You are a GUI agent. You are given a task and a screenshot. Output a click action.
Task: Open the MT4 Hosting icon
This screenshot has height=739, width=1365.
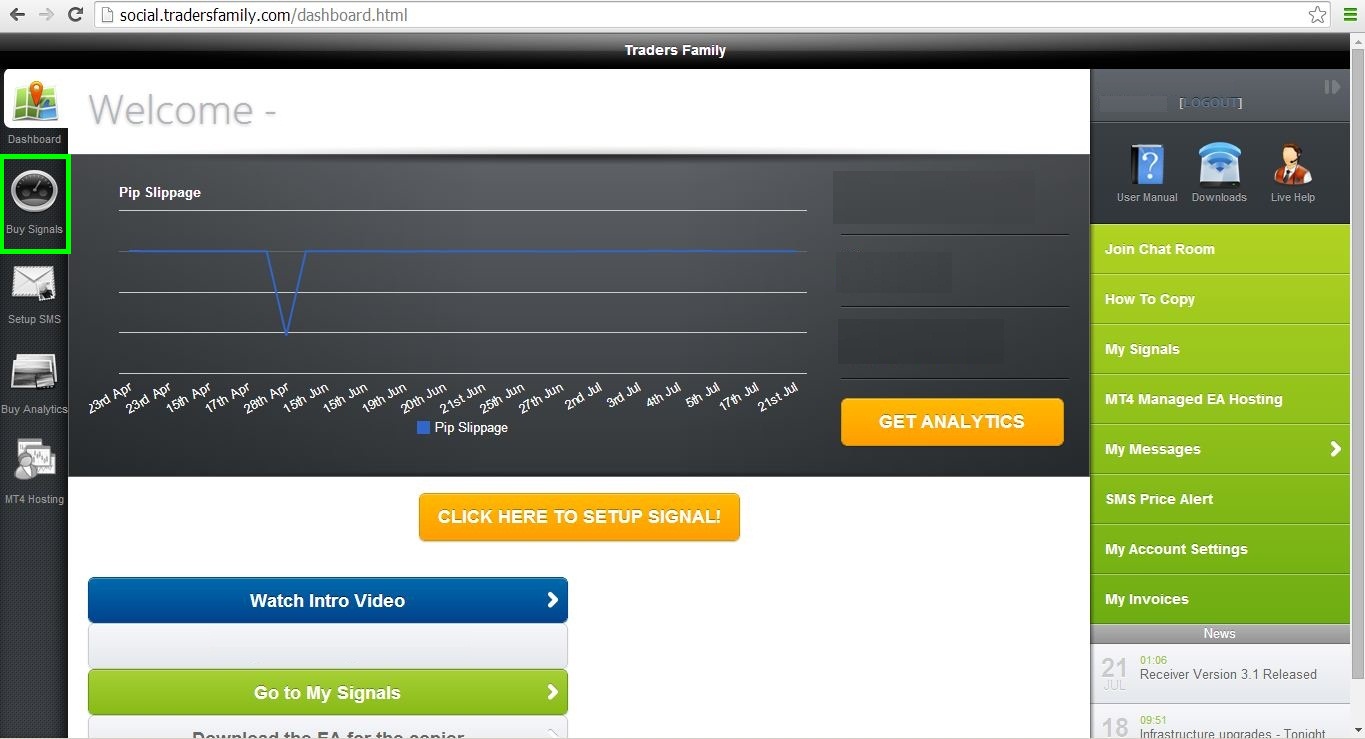(34, 461)
